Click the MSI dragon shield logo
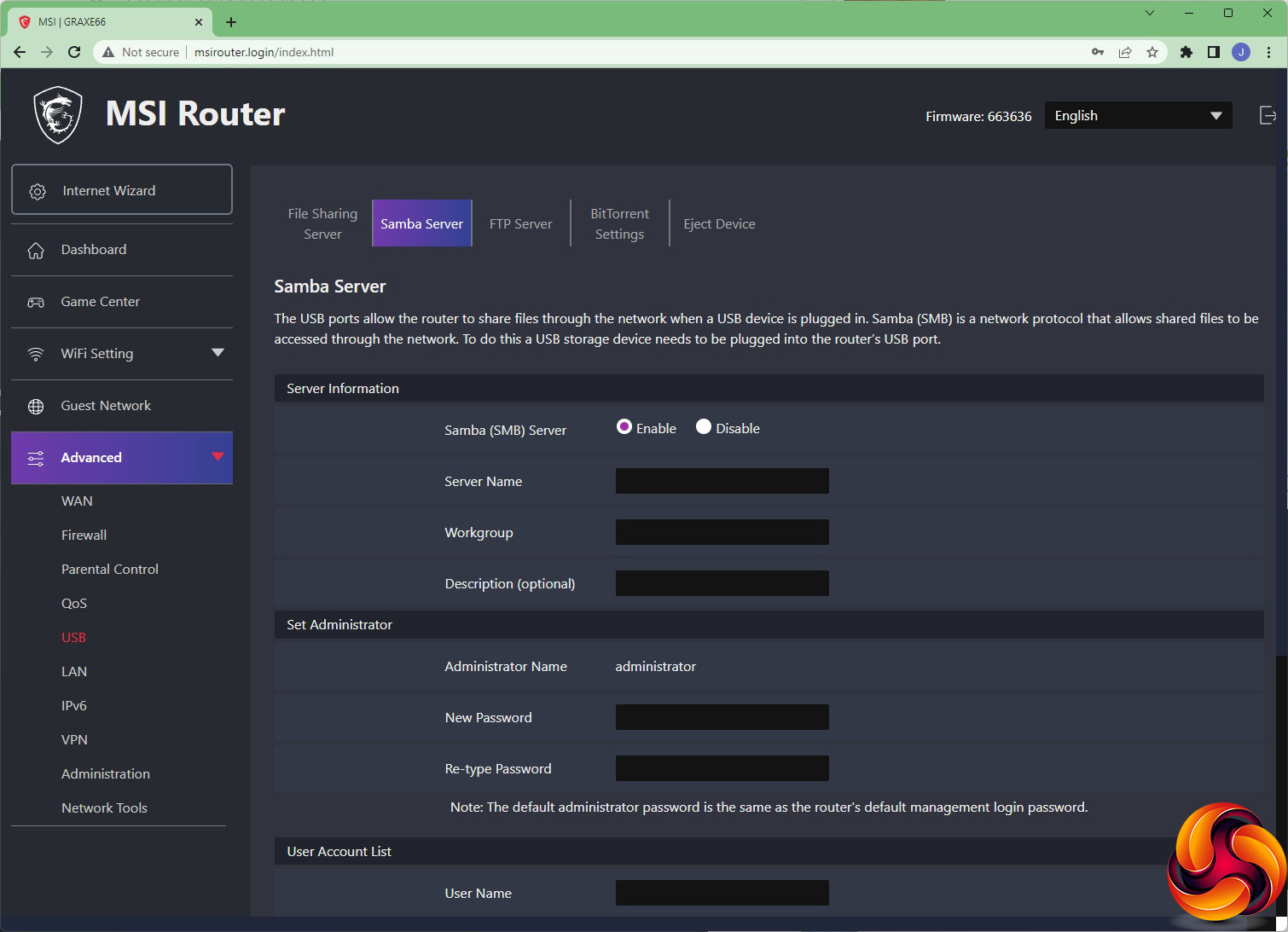Viewport: 1288px width, 932px height. pos(58,115)
